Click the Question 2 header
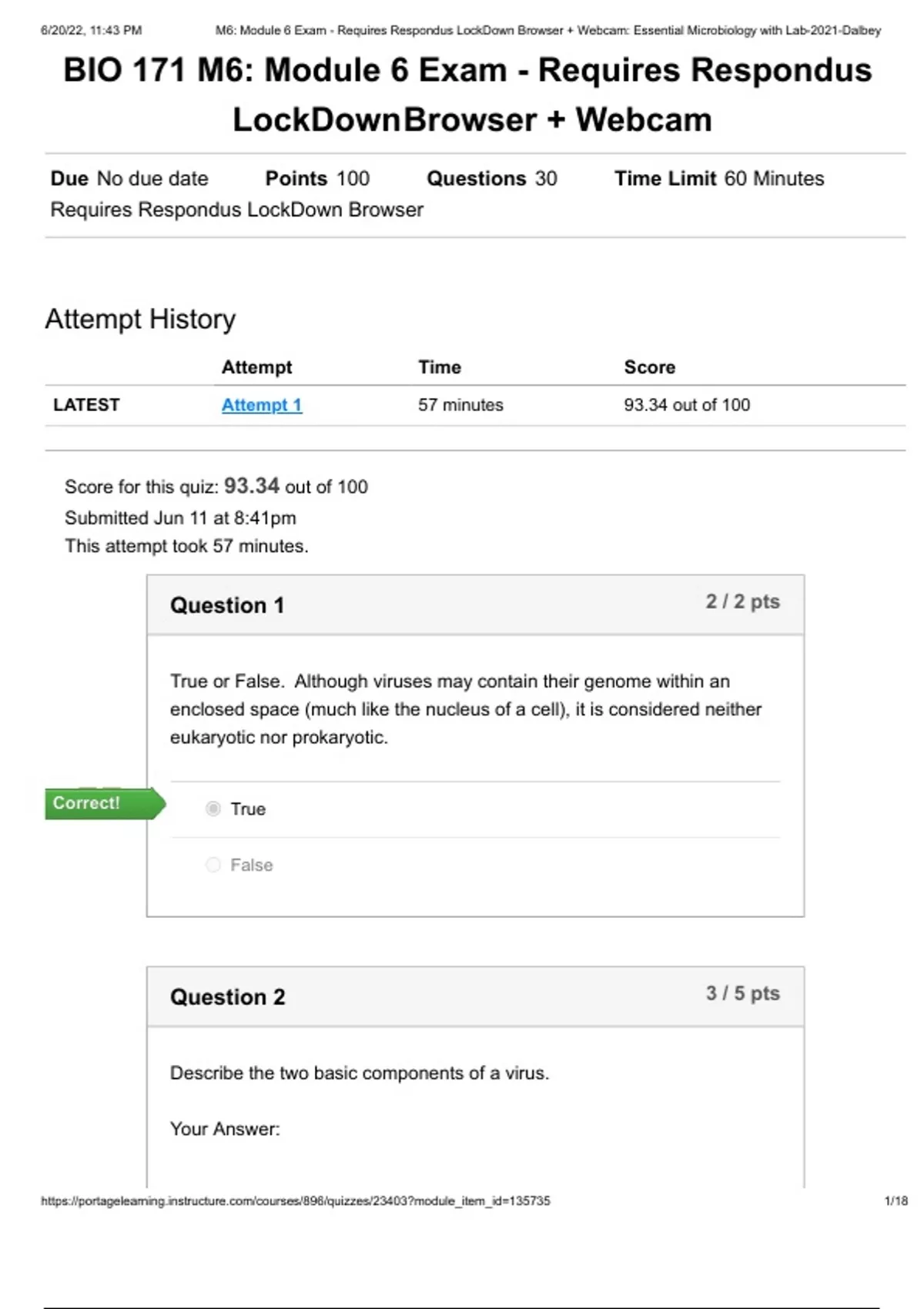The width and height of the screenshot is (924, 1309). [x=227, y=997]
